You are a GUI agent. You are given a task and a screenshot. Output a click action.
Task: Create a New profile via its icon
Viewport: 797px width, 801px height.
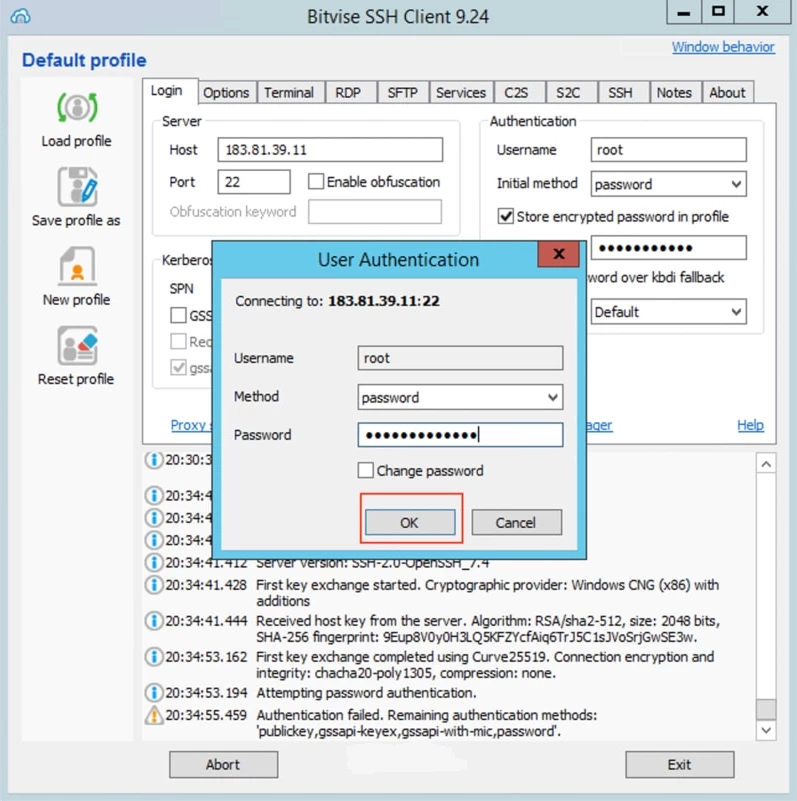pos(77,266)
